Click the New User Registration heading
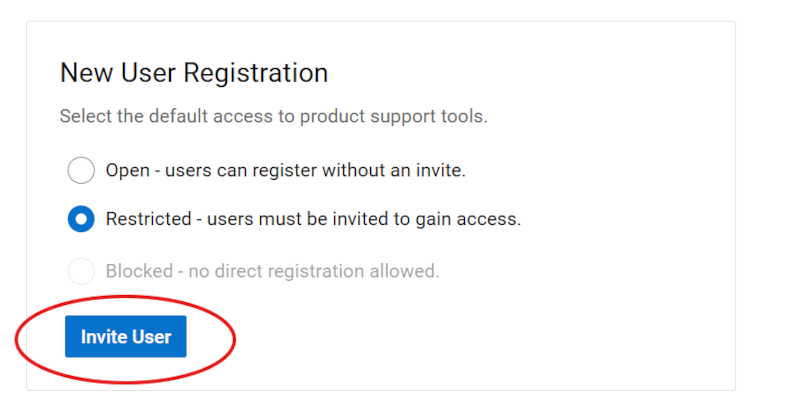Viewport: 800px width, 418px height. click(x=194, y=72)
